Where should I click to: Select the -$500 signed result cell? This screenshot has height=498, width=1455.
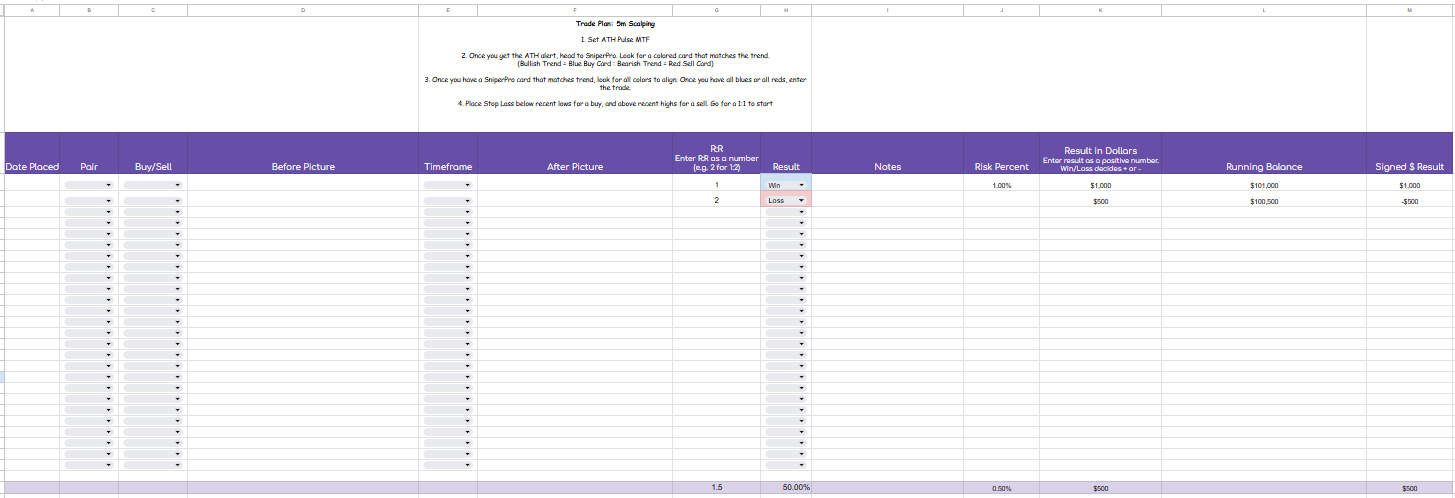click(x=1409, y=201)
